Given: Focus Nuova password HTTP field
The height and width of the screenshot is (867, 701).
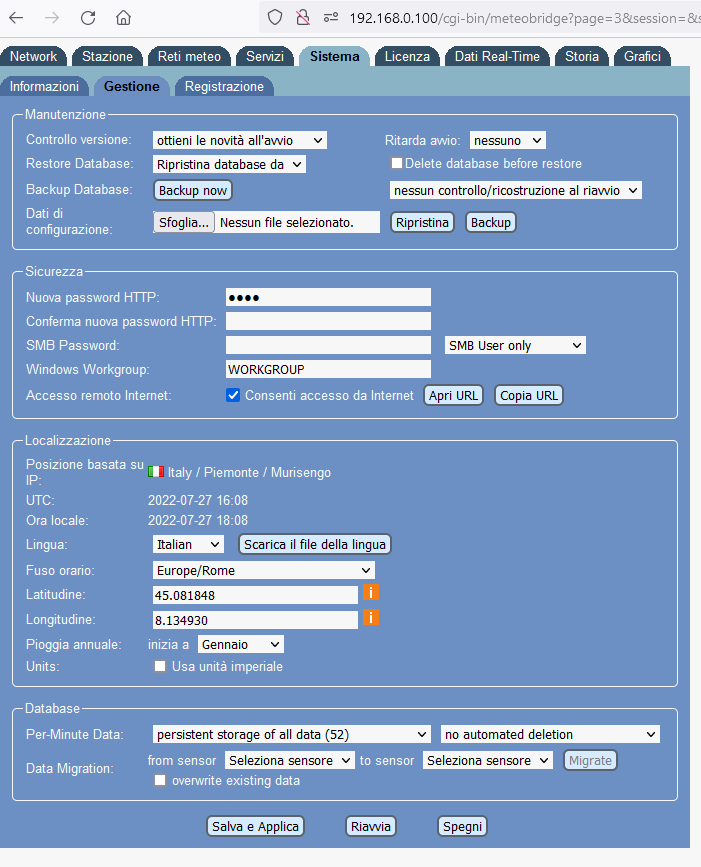Looking at the screenshot, I should [x=328, y=297].
